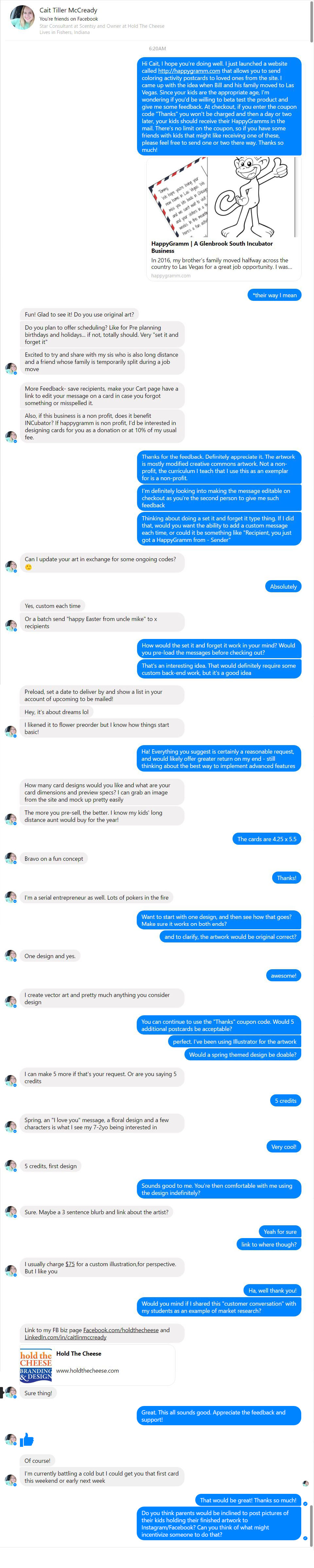The width and height of the screenshot is (314, 1568).
Task: Click the Cait Tiller McCready name heading
Action: [68, 10]
